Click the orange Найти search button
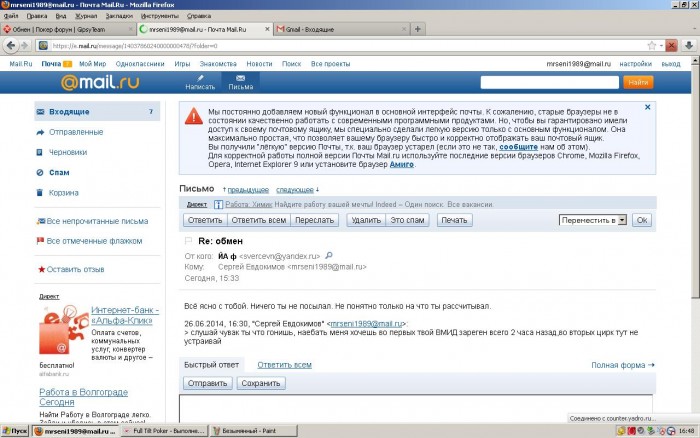Viewport: 700px width, 438px height. [638, 82]
